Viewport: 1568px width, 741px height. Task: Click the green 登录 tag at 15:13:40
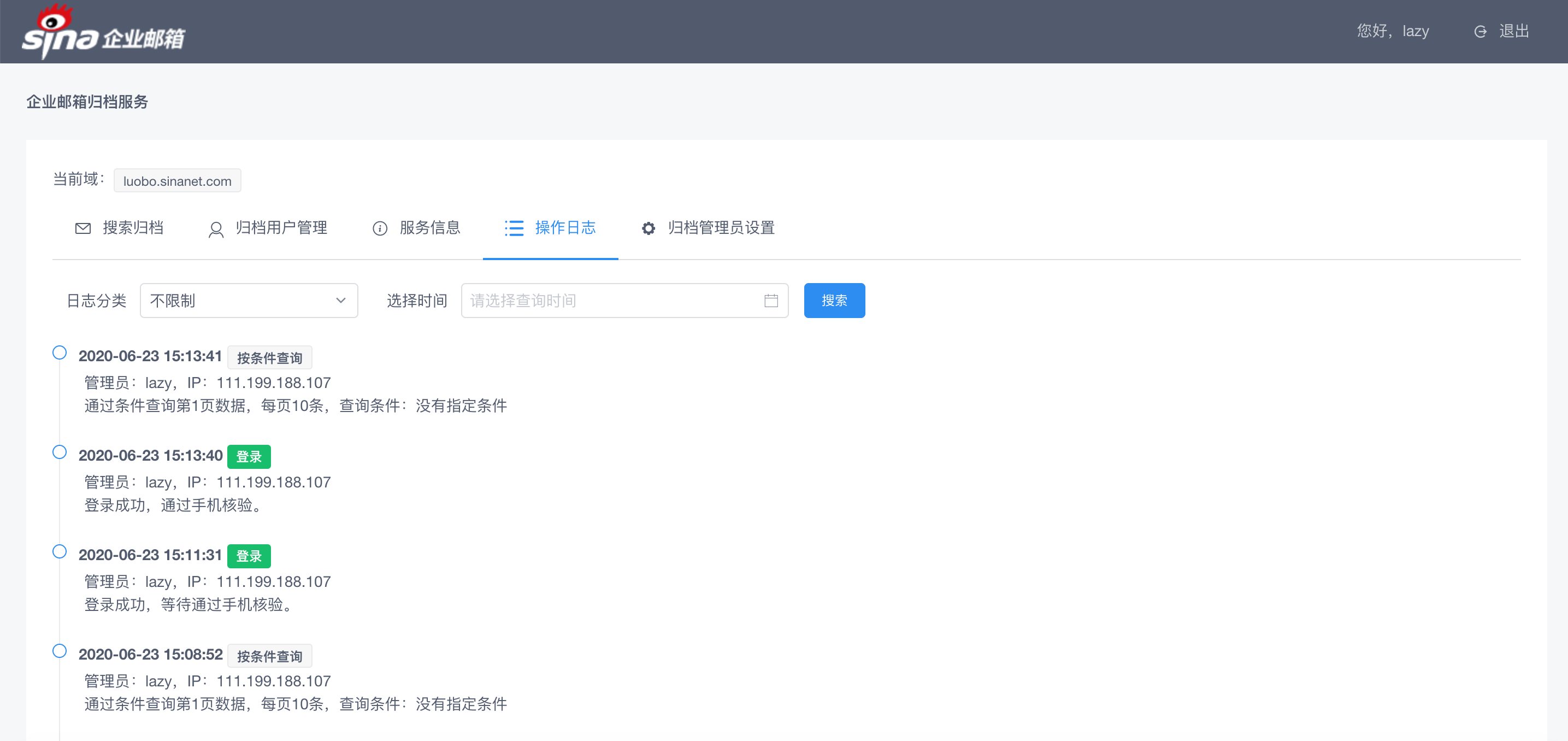(249, 457)
